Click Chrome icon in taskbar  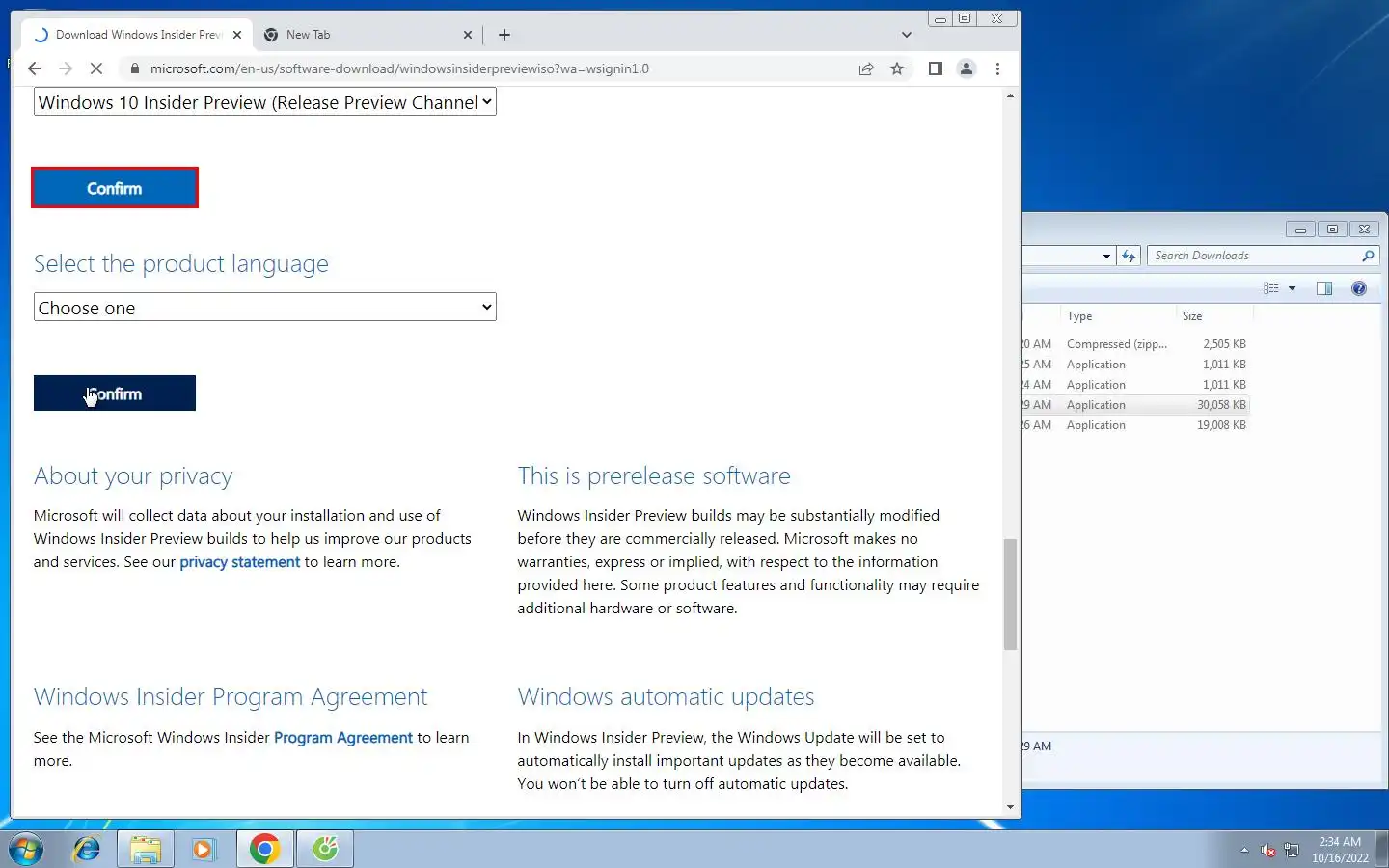[x=265, y=849]
